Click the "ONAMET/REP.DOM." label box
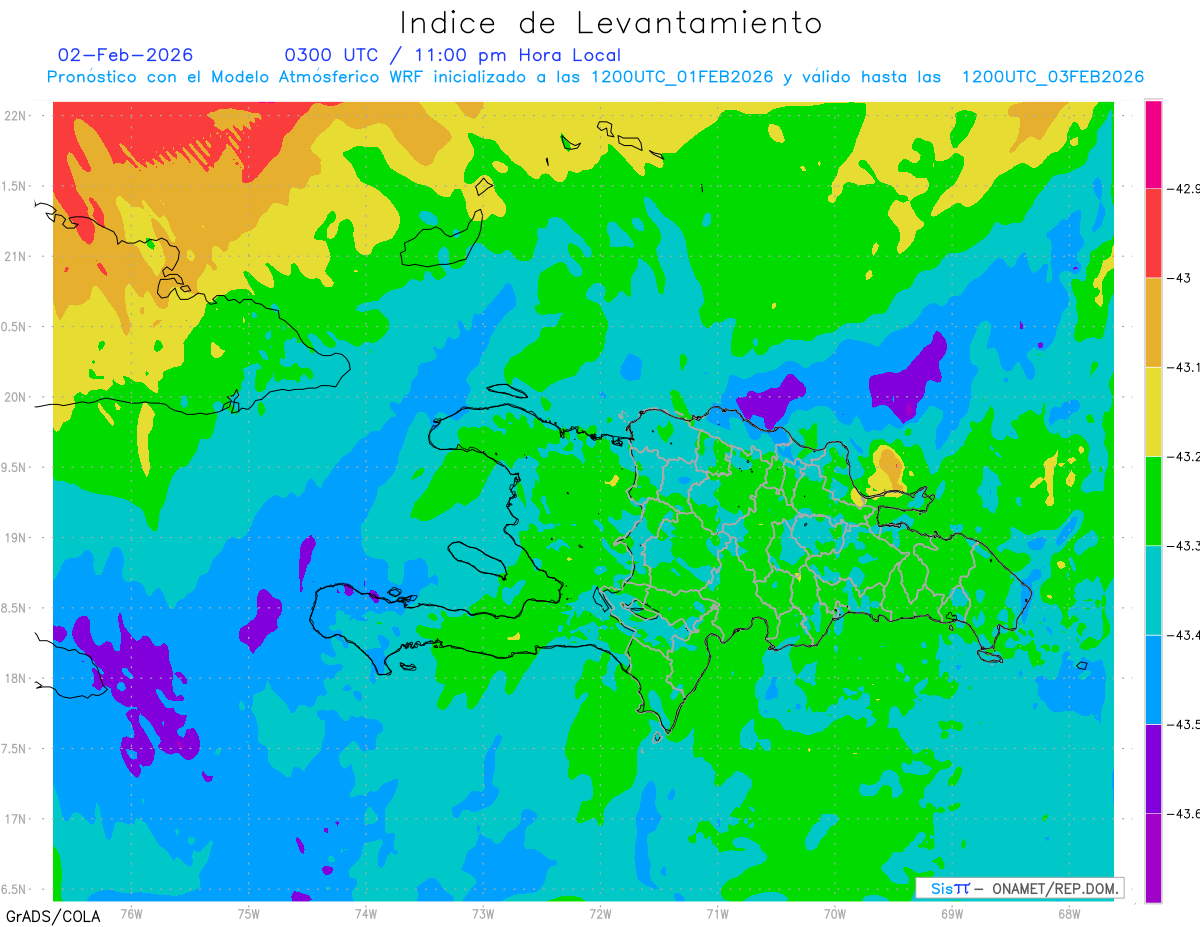1200x927 pixels. click(1019, 888)
